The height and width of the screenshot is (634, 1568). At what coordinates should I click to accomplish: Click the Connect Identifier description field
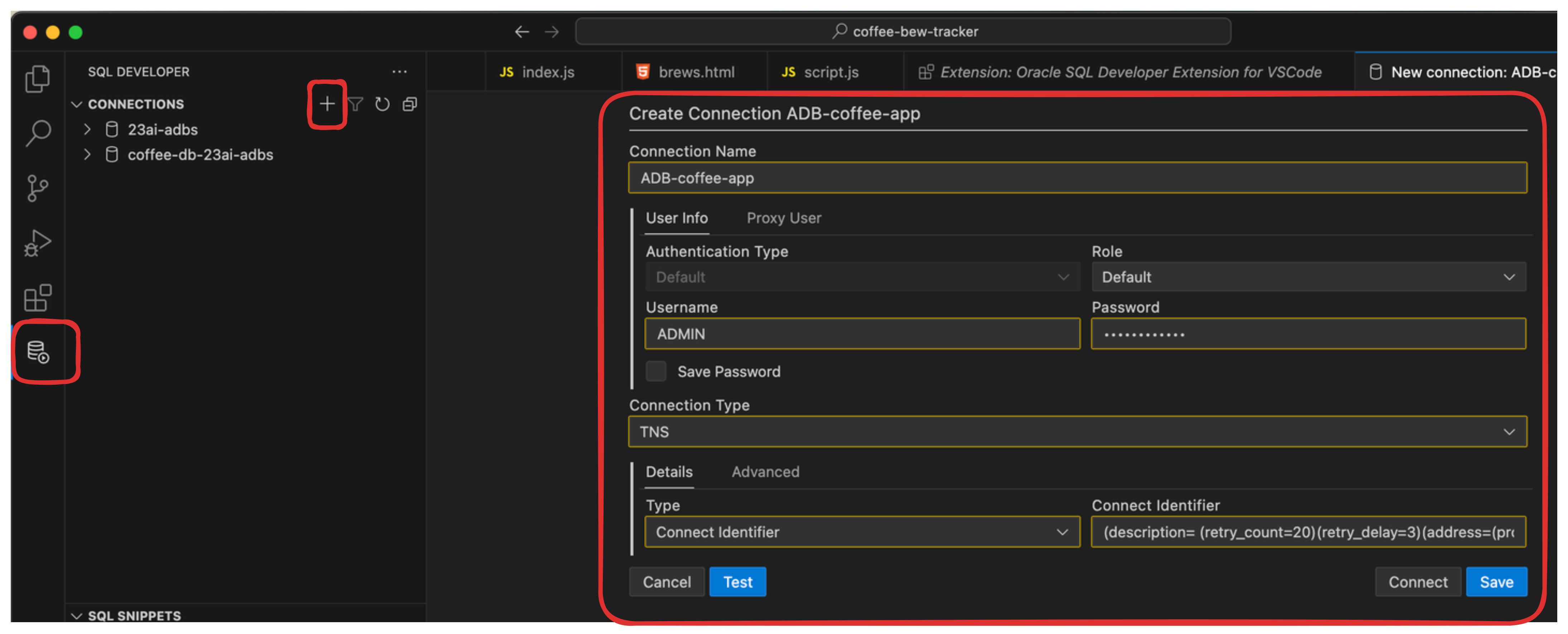click(x=1308, y=532)
